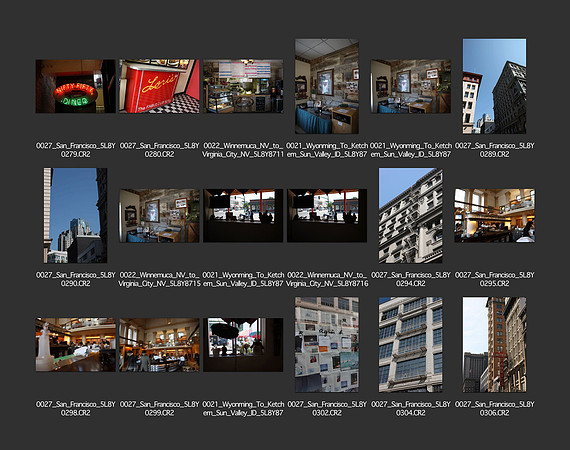Choose the white figurine bar thumbnail
This screenshot has width=570, height=450.
click(76, 345)
